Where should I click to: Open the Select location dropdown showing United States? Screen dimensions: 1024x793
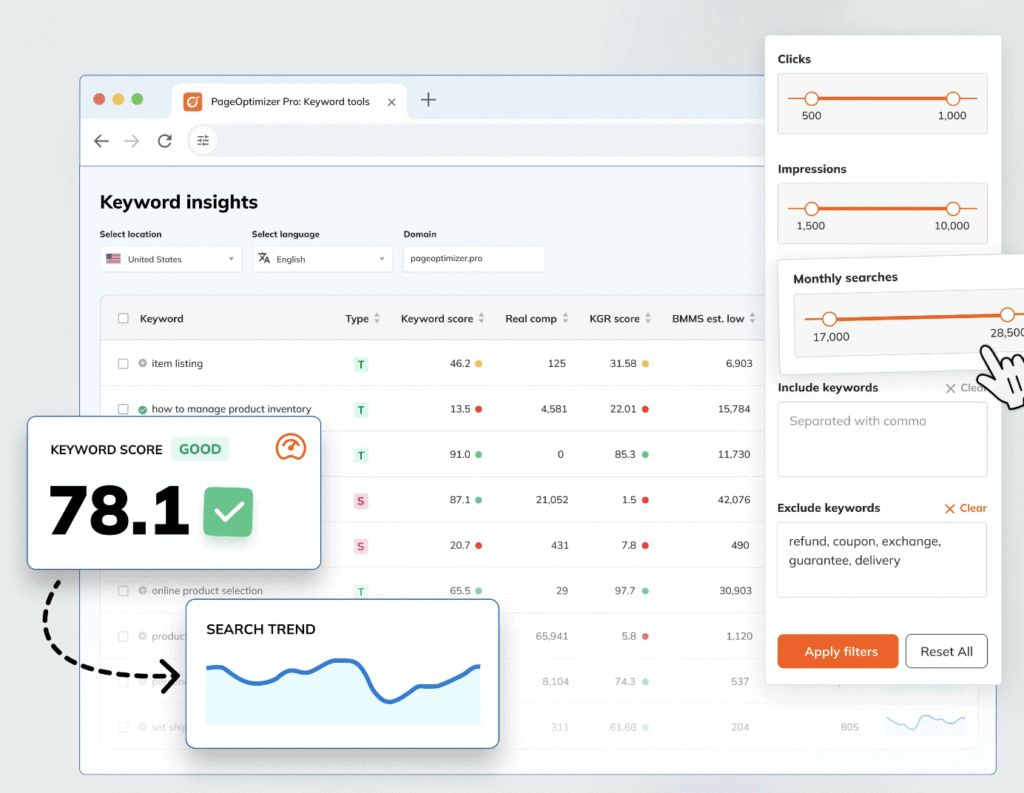[x=170, y=259]
